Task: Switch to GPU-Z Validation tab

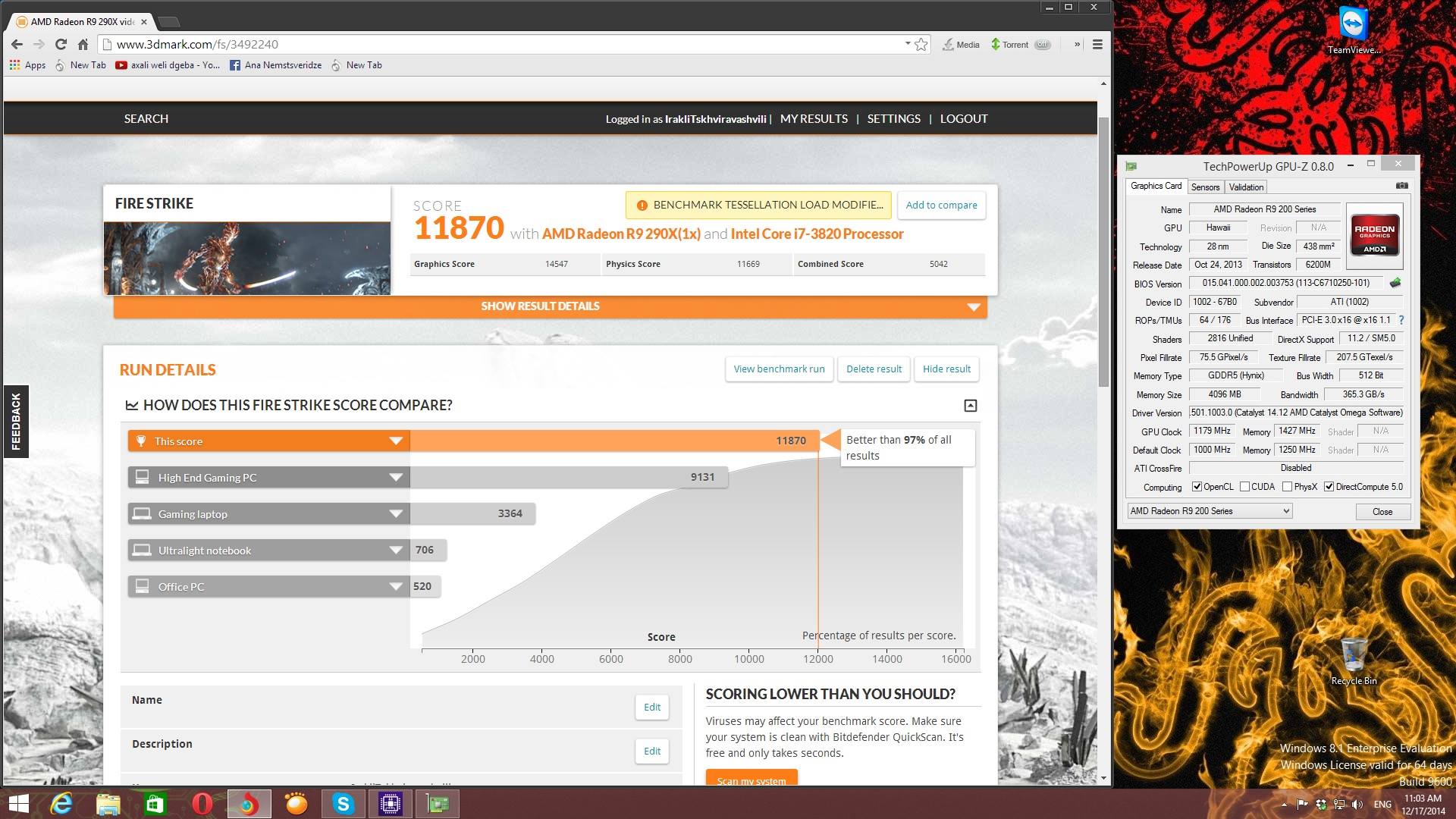Action: pyautogui.click(x=1246, y=187)
